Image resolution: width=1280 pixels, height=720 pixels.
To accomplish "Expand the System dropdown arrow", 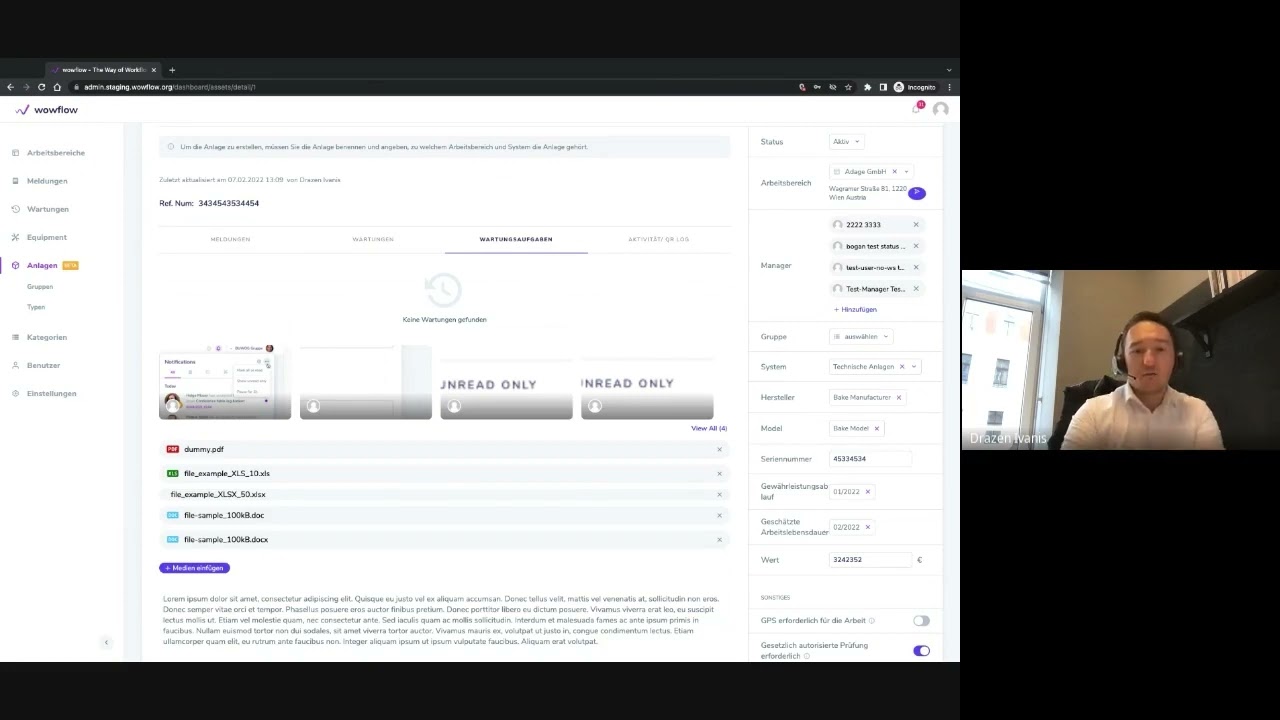I will [x=913, y=367].
